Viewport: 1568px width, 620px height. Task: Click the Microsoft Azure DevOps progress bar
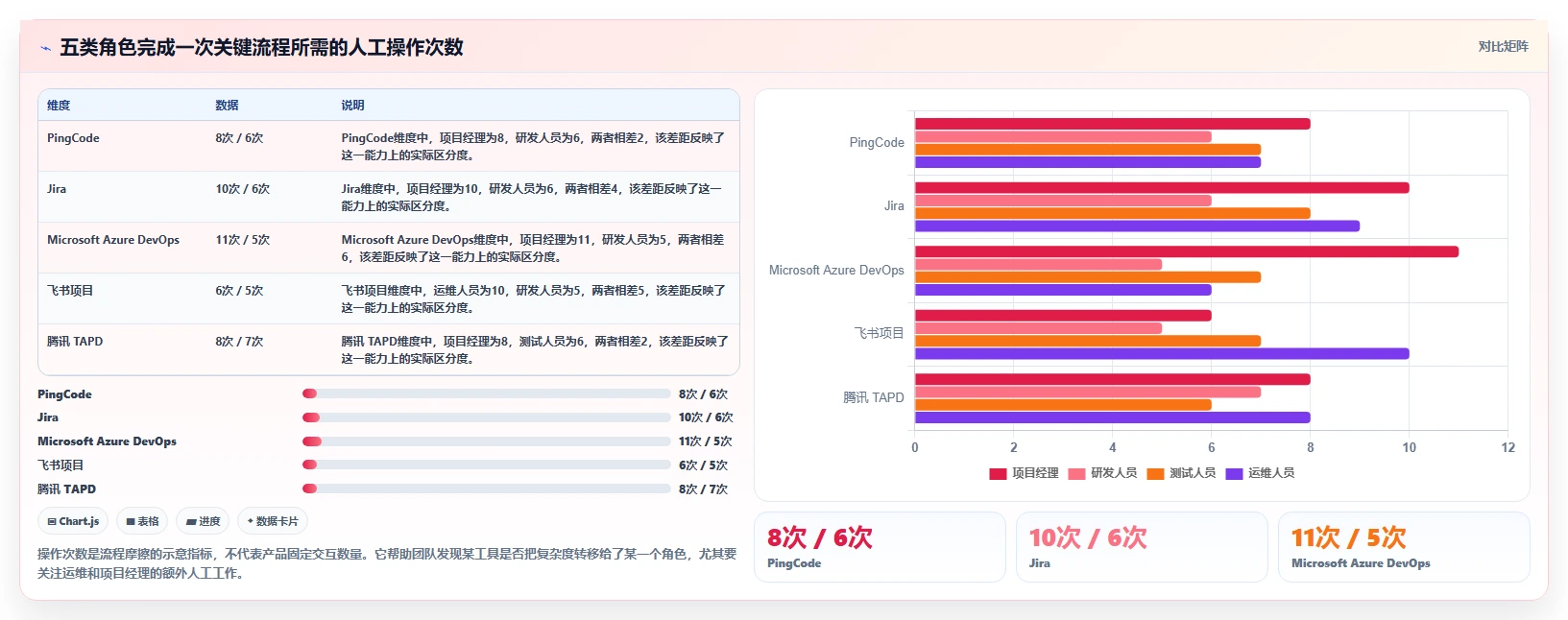point(486,441)
